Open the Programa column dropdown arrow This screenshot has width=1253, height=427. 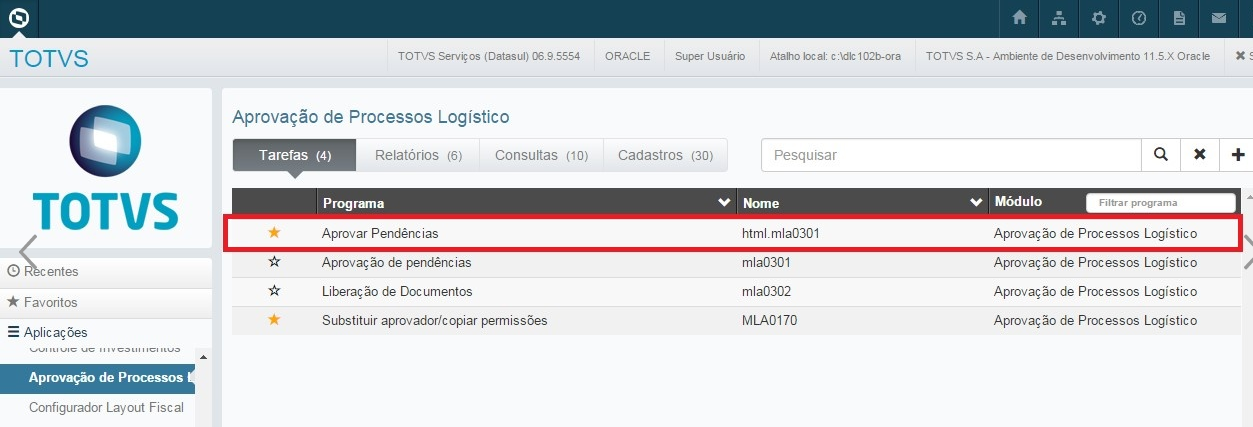coord(725,203)
